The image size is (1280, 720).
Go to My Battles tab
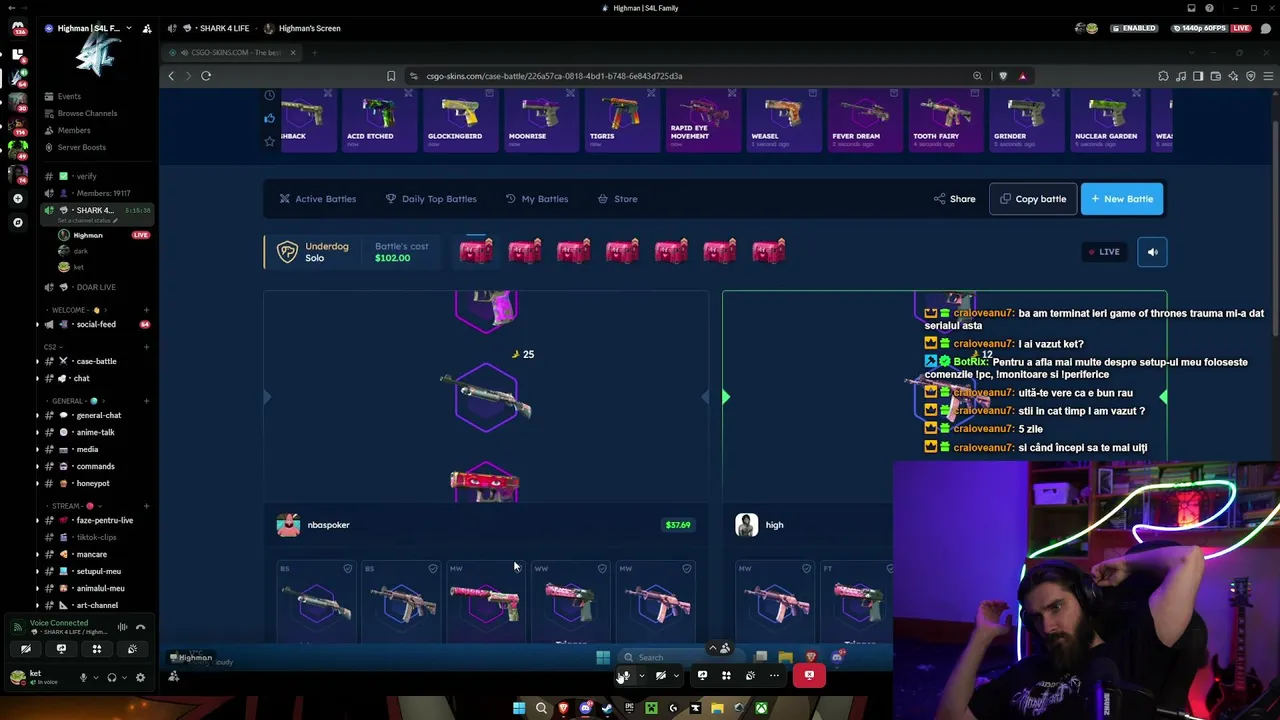pyautogui.click(x=537, y=199)
